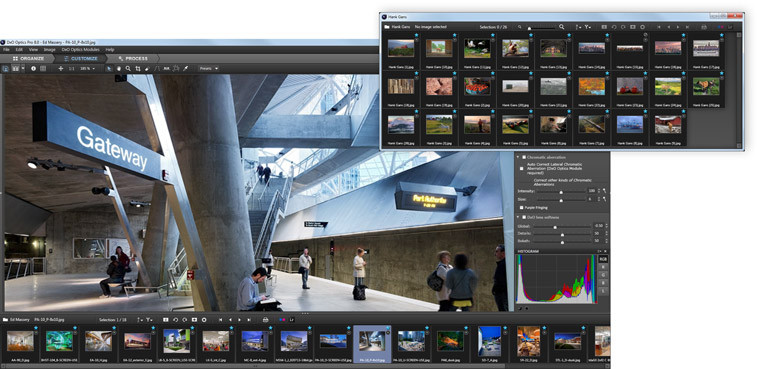The width and height of the screenshot is (757, 369).
Task: Select the arrow pointer tool in toolbar
Action: tap(109, 69)
